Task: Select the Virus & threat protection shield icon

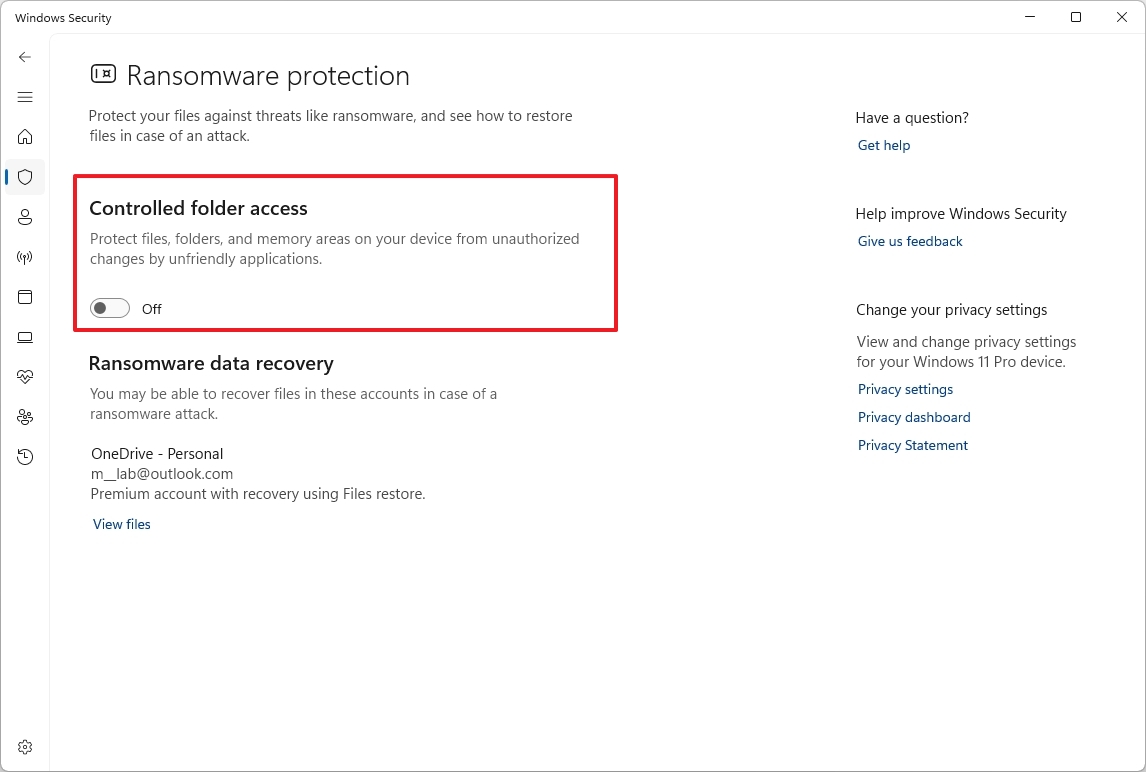Action: (x=25, y=177)
